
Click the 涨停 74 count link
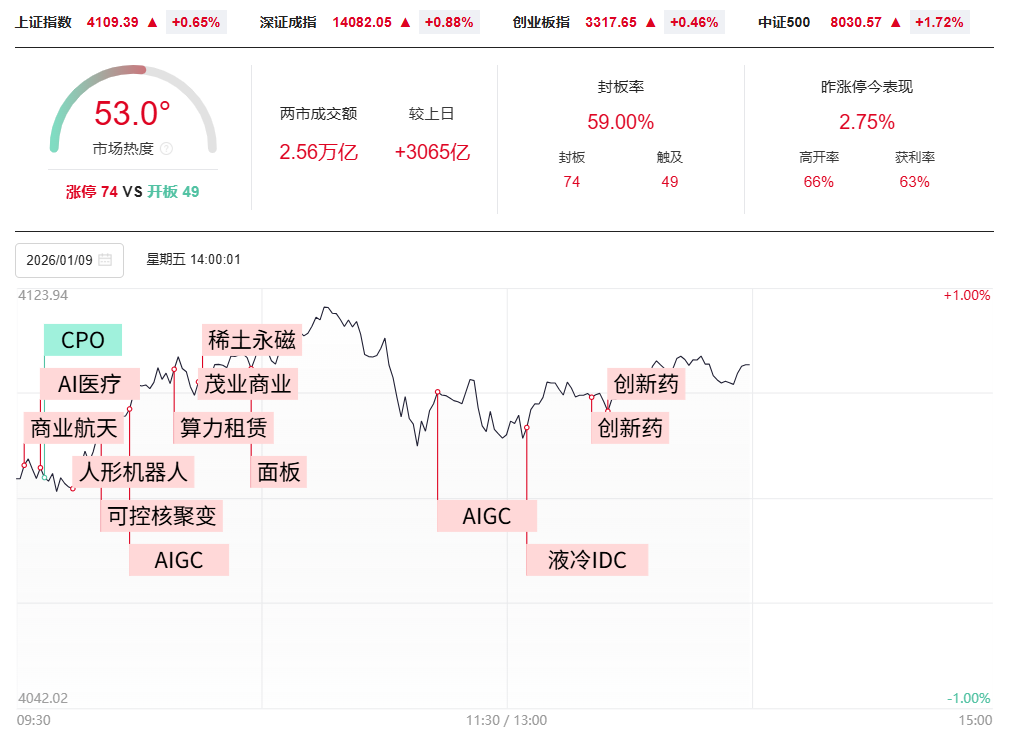[x=92, y=191]
